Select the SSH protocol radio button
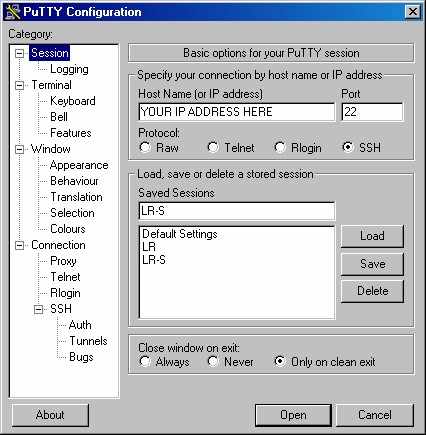 click(x=348, y=147)
